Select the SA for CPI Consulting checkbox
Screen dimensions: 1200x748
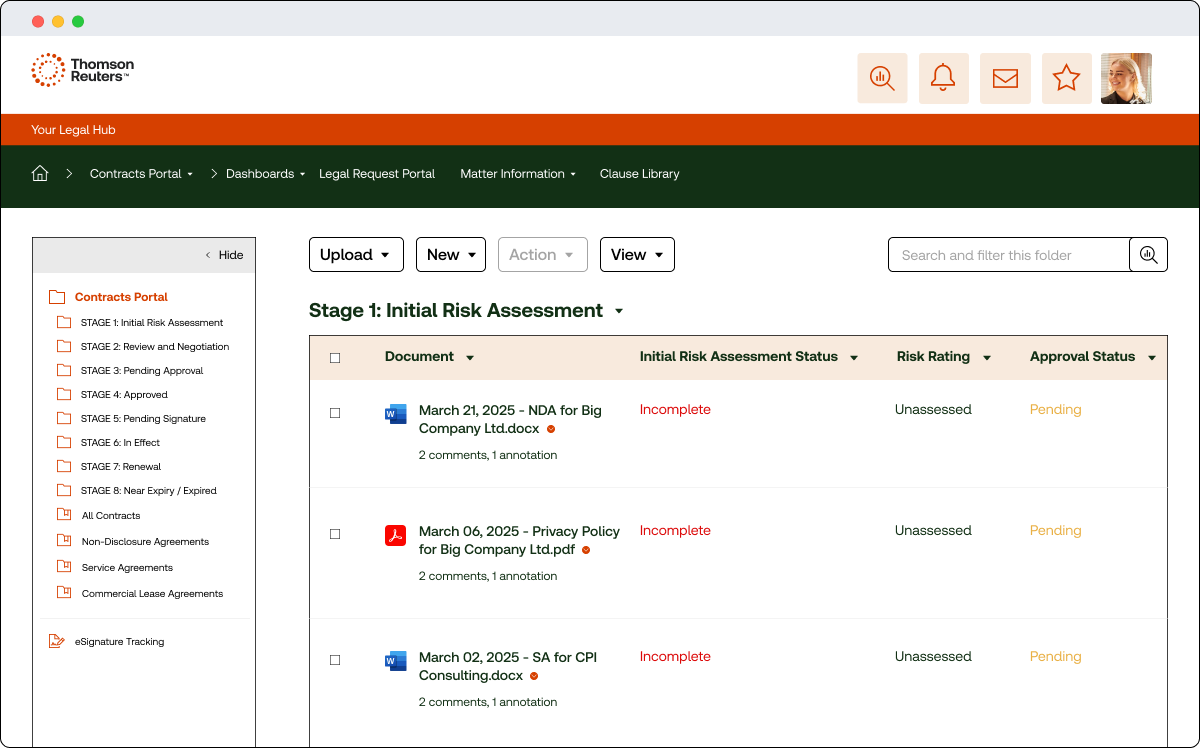click(x=335, y=660)
